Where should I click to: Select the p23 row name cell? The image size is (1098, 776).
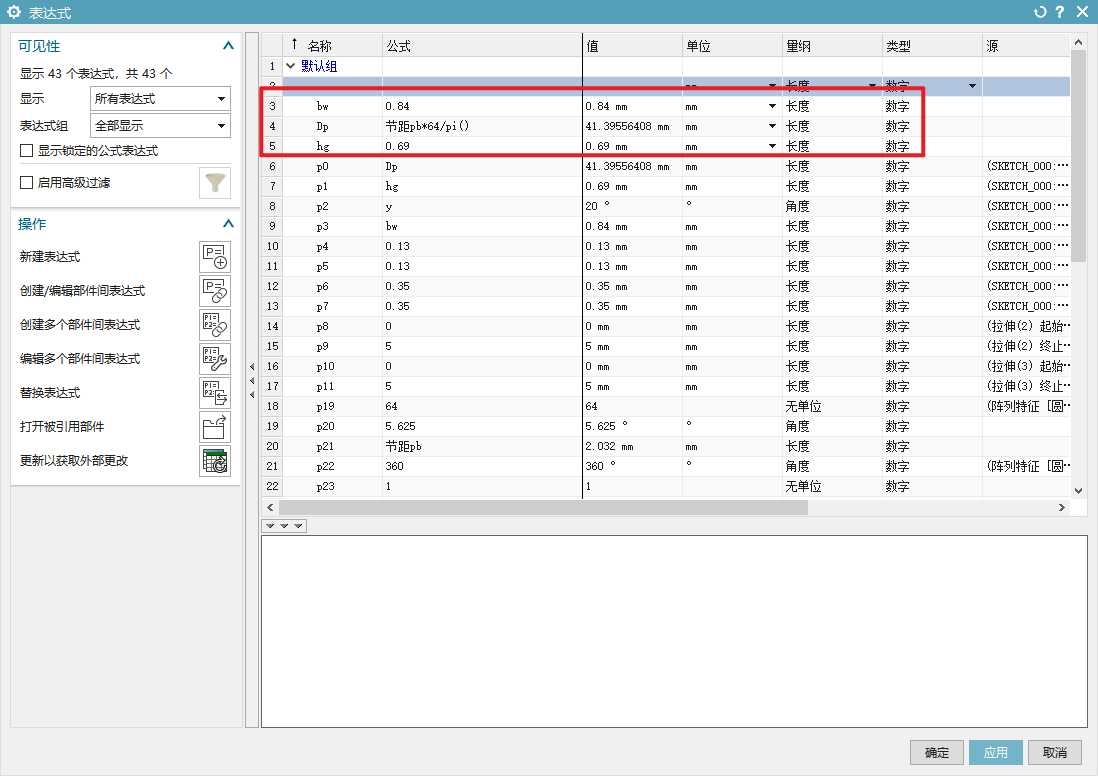333,486
